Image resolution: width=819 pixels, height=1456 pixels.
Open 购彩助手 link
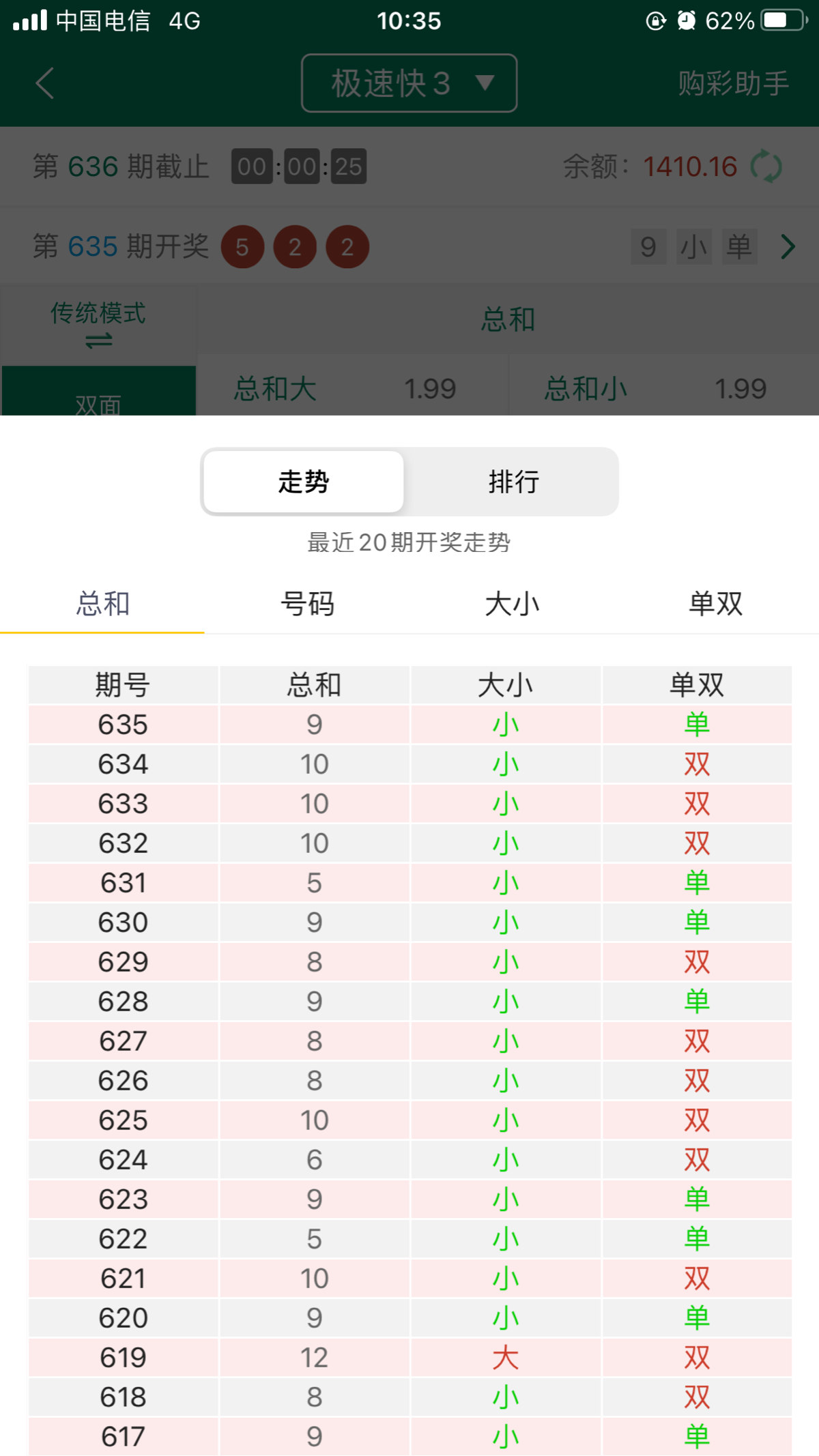click(733, 84)
